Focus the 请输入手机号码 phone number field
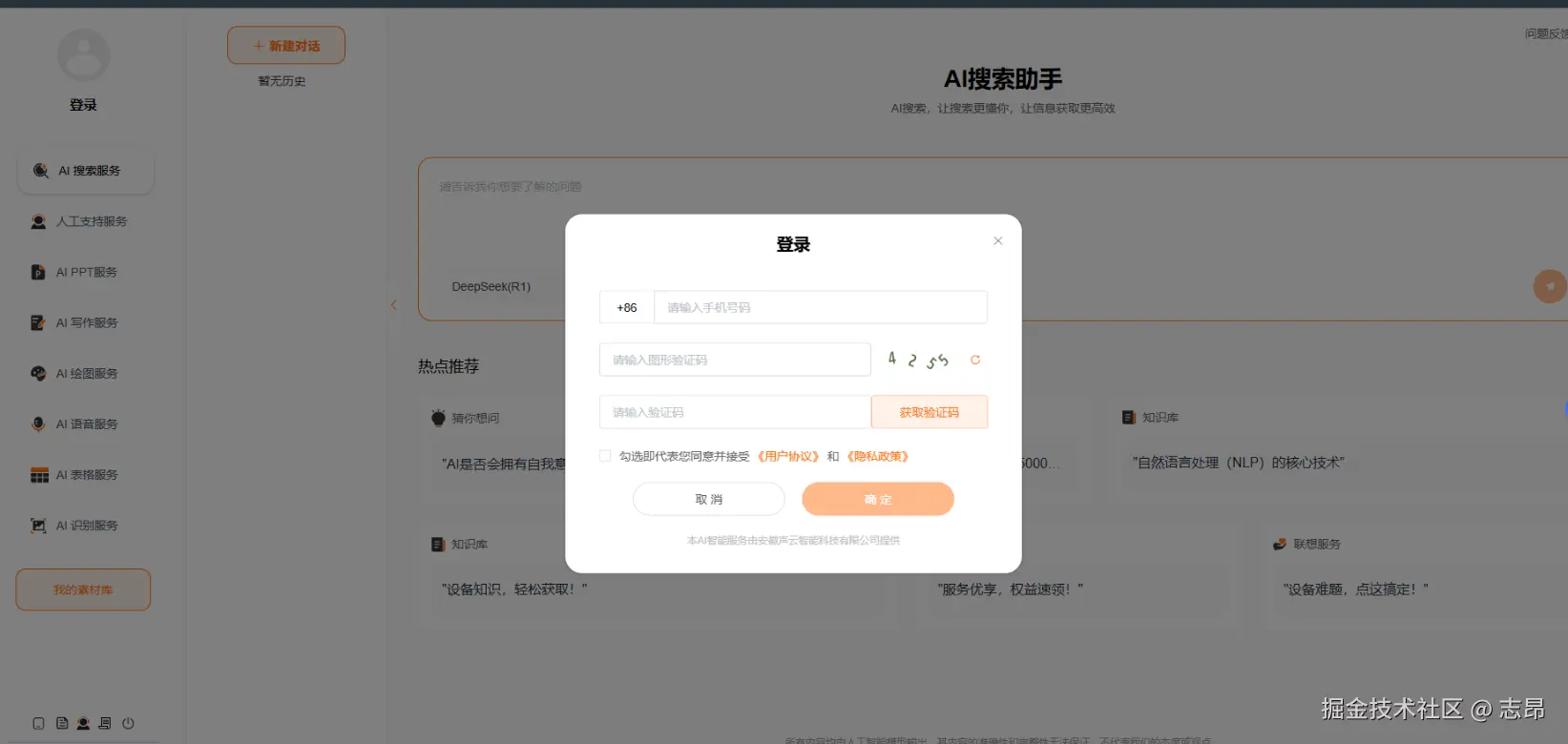 tap(820, 307)
